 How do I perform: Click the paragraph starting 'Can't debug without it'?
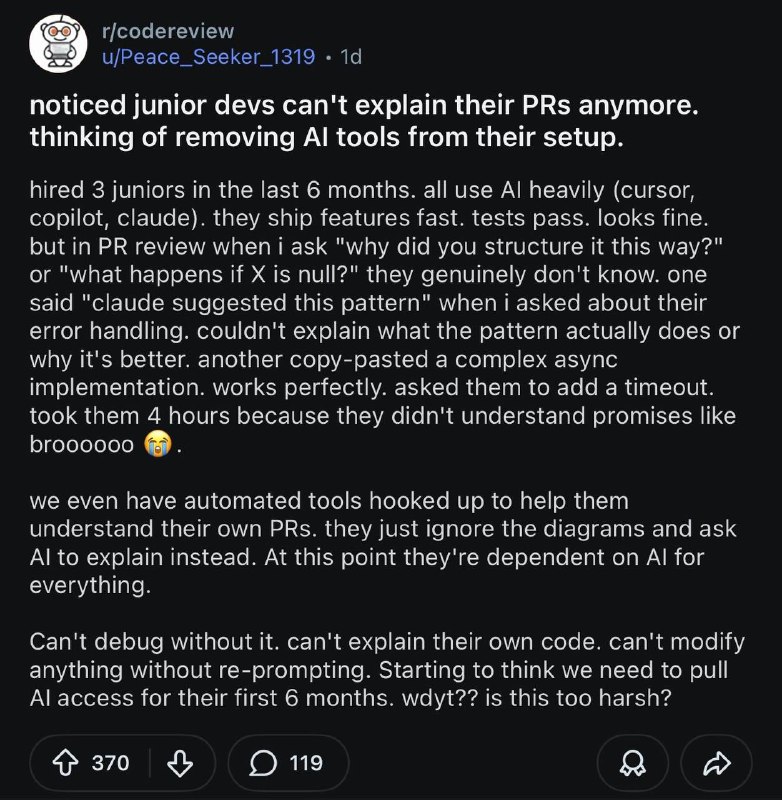tap(387, 670)
